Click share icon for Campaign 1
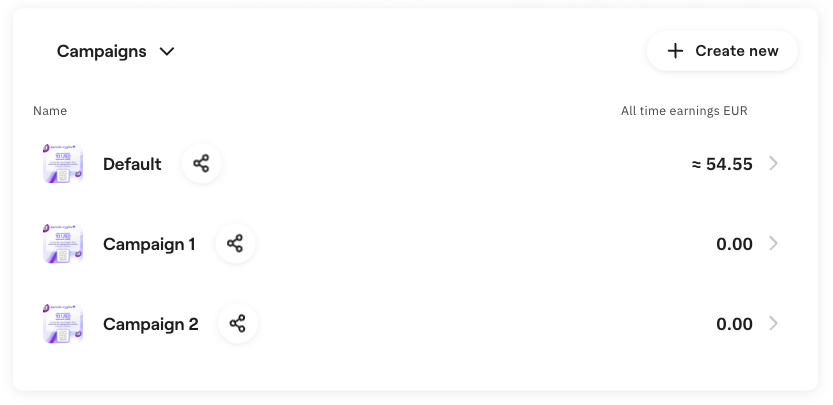833x405 pixels. pyautogui.click(x=235, y=244)
